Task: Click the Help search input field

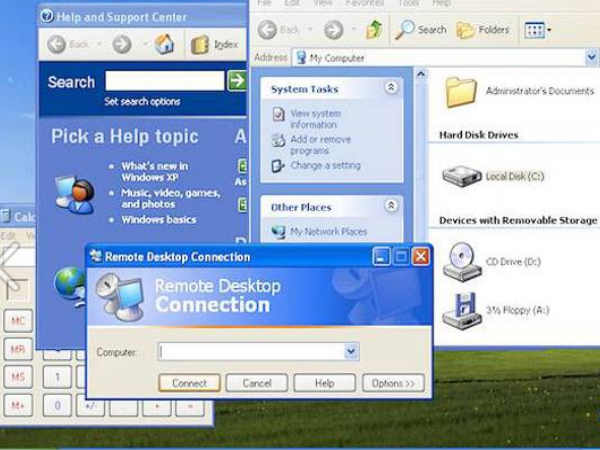Action: pos(165,81)
